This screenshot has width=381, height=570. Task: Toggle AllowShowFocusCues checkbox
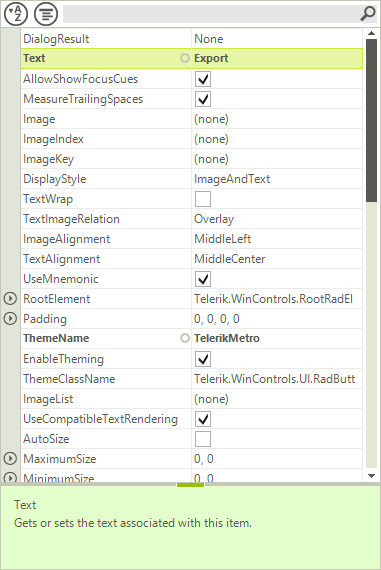203,79
